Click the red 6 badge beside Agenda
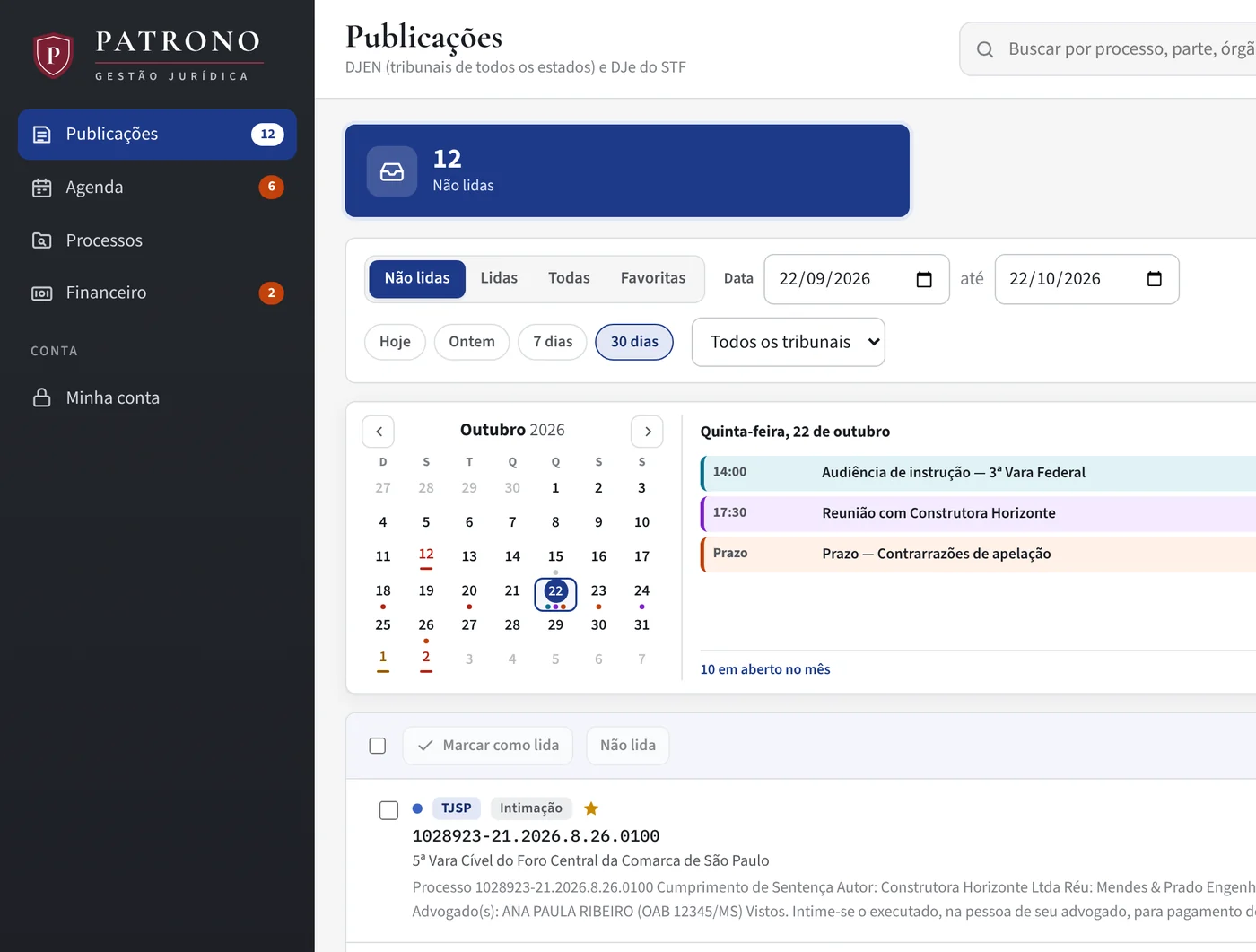The height and width of the screenshot is (952, 1256). click(x=271, y=187)
